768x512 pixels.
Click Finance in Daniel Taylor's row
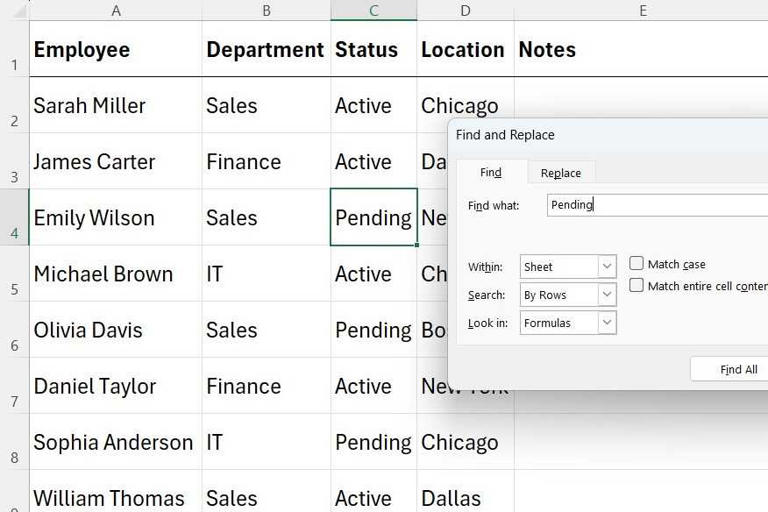click(x=266, y=386)
